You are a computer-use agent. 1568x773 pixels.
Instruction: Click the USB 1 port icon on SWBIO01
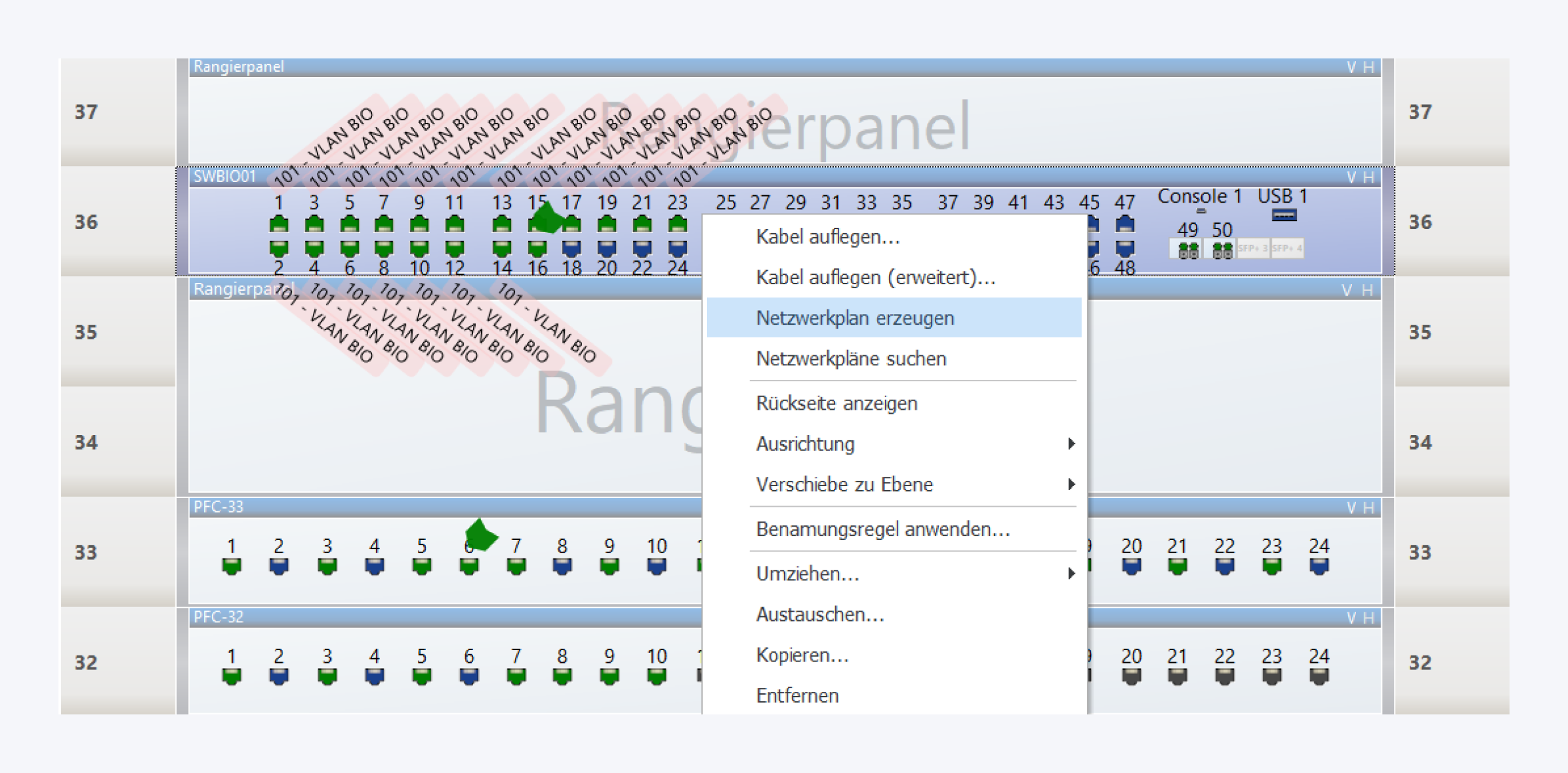pos(1284,214)
